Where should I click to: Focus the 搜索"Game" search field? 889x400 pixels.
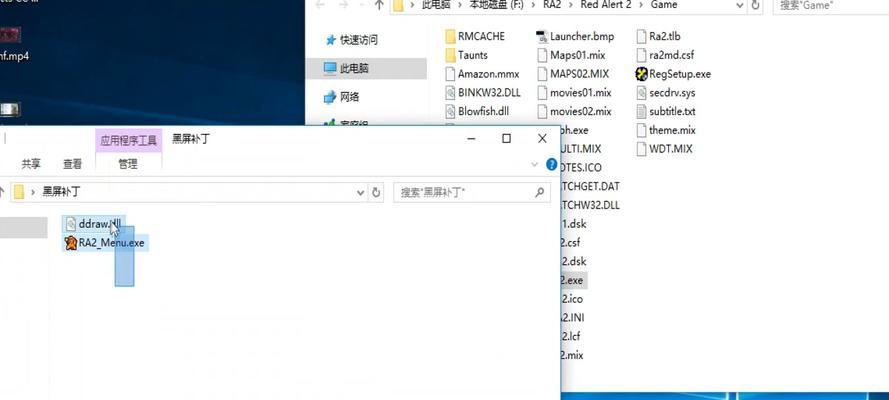tap(831, 6)
